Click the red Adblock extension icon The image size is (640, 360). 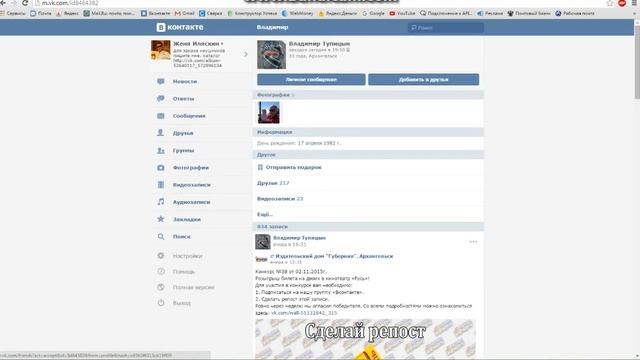click(622, 3)
